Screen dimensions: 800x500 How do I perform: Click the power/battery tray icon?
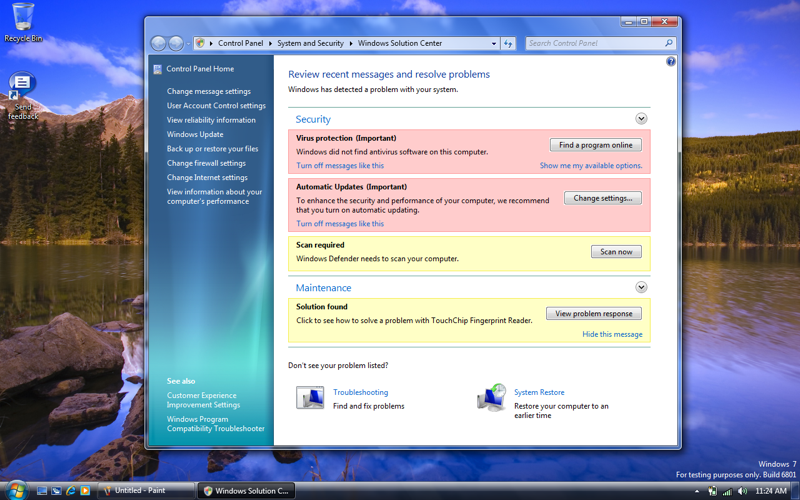pyautogui.click(x=712, y=491)
